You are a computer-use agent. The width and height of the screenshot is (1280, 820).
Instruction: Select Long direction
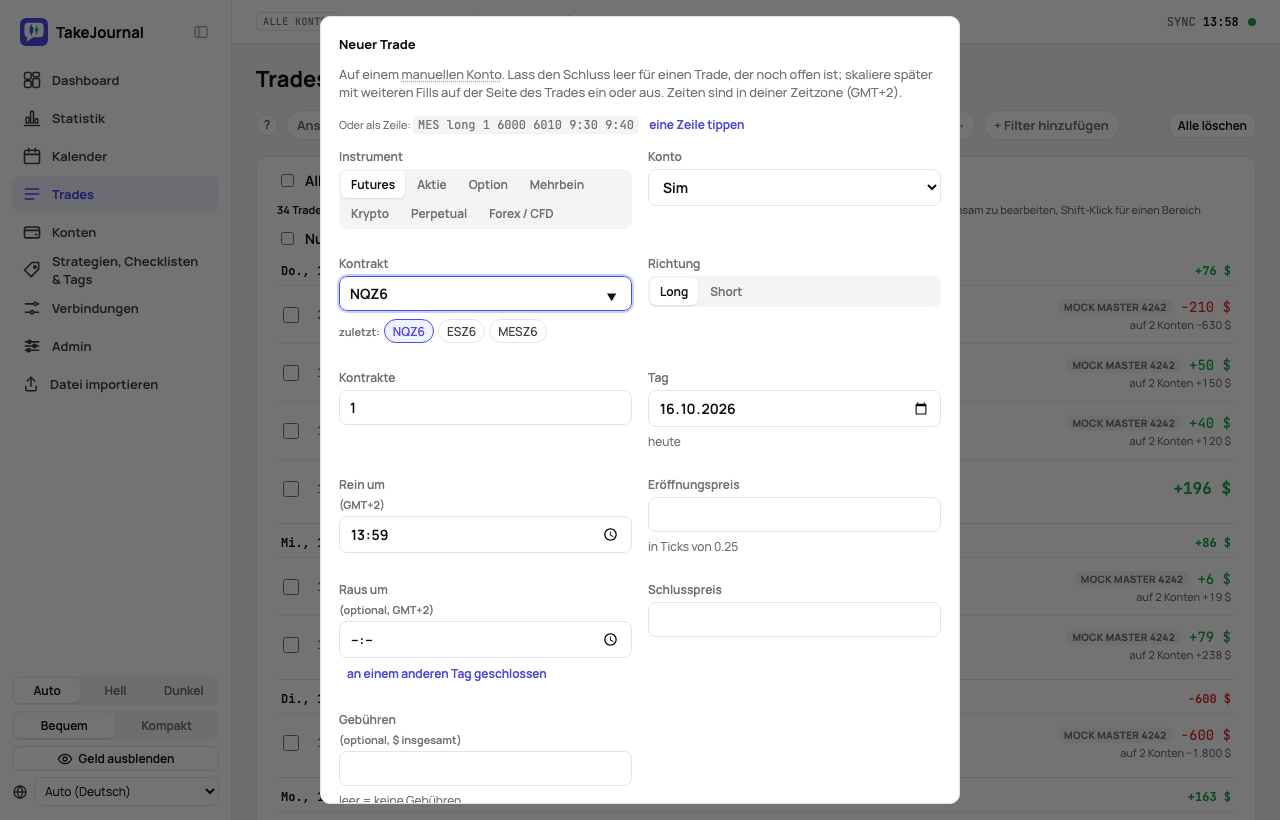pyautogui.click(x=674, y=292)
